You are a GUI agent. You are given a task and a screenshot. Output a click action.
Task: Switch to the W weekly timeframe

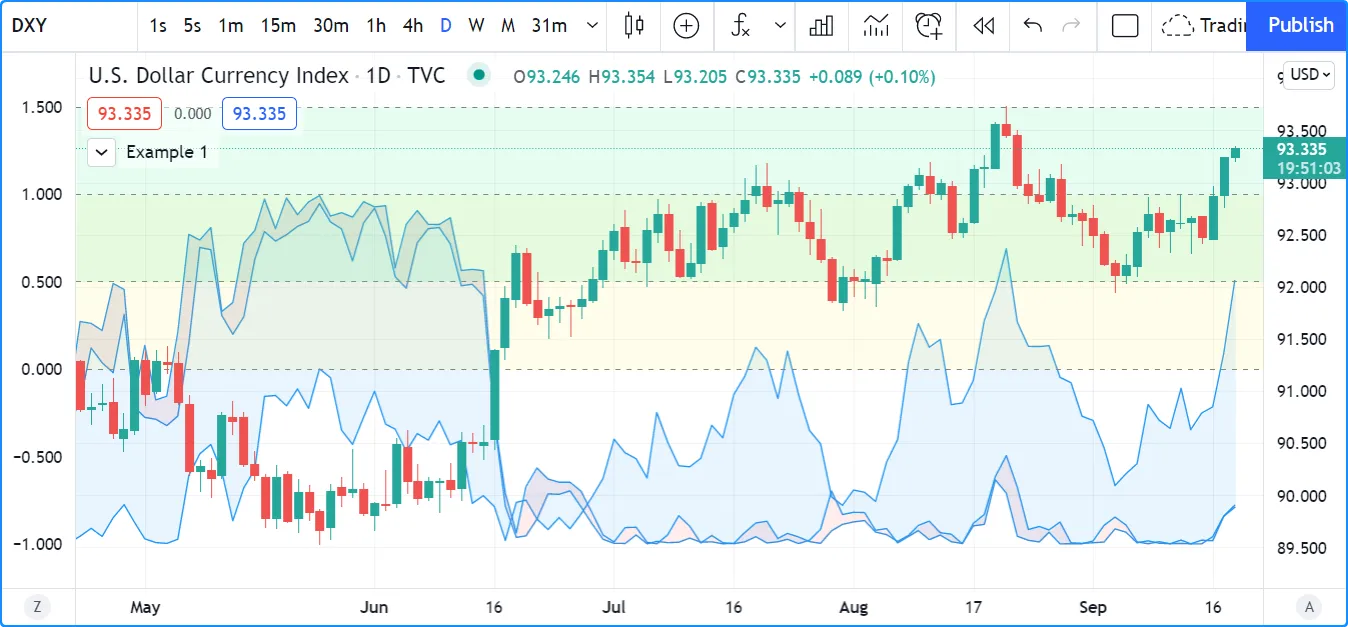(477, 26)
